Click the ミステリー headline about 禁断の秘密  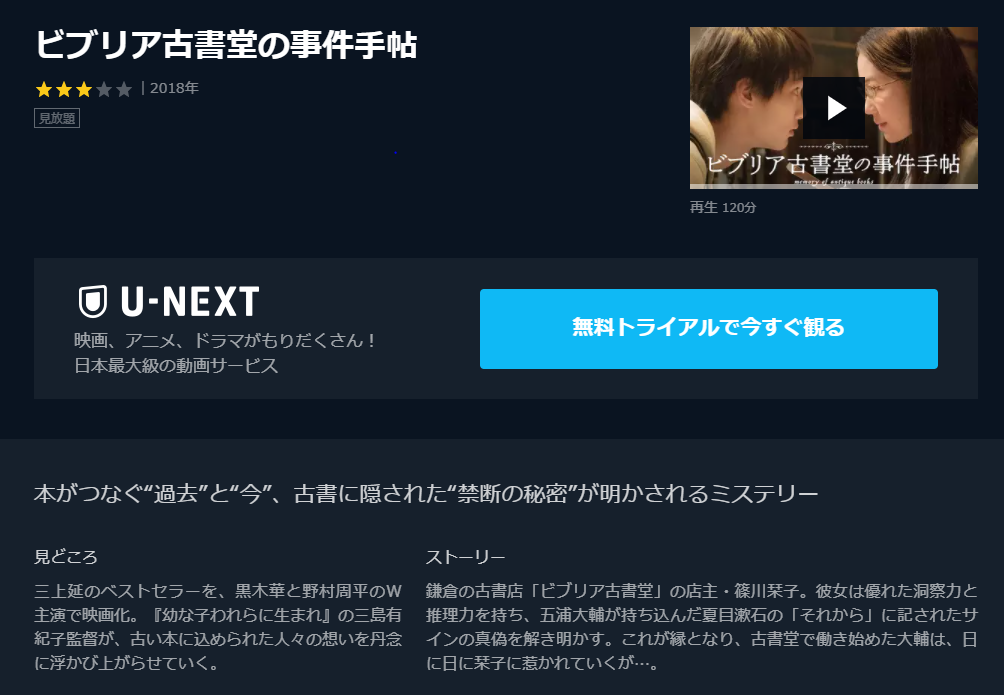(426, 494)
